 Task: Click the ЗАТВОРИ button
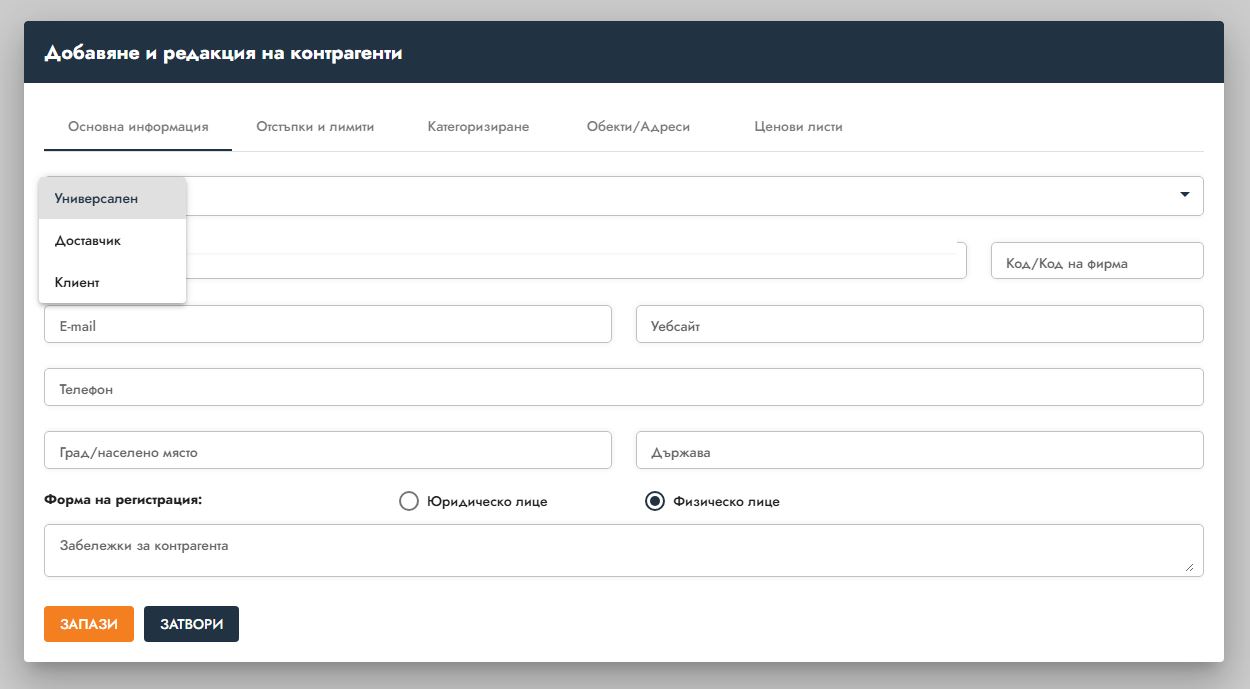click(191, 624)
